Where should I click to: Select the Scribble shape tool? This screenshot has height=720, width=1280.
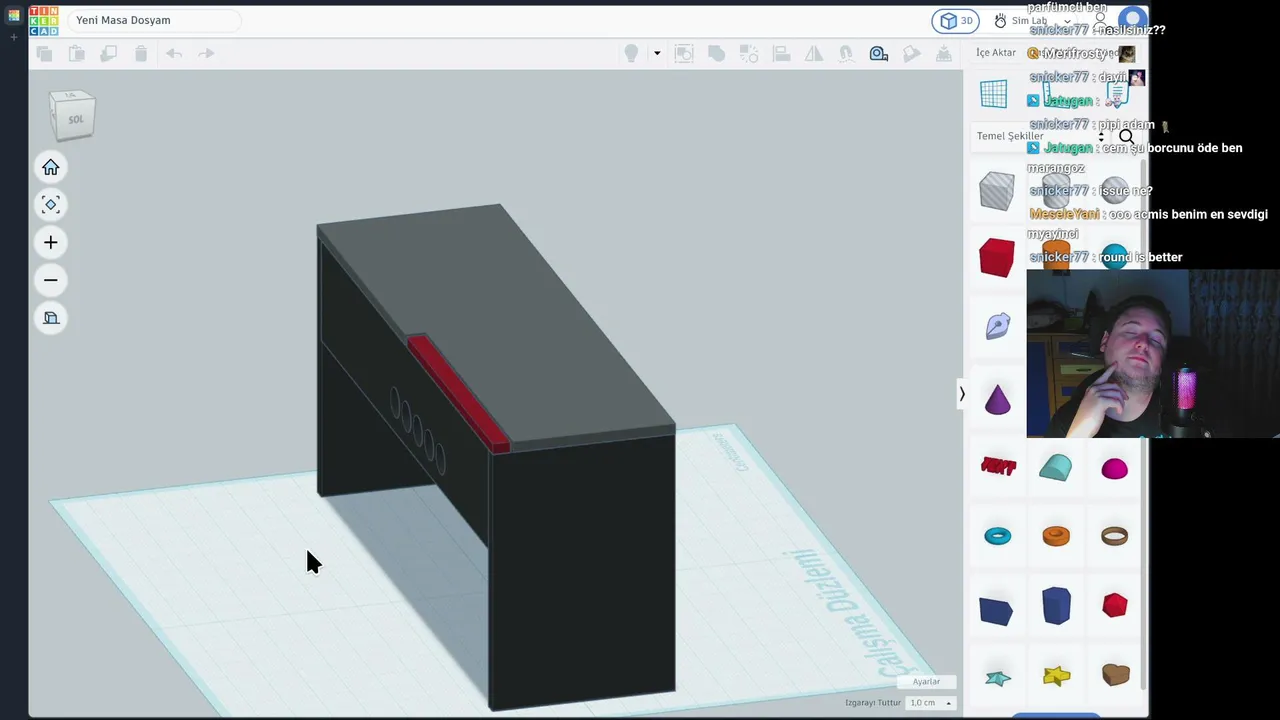tap(997, 326)
